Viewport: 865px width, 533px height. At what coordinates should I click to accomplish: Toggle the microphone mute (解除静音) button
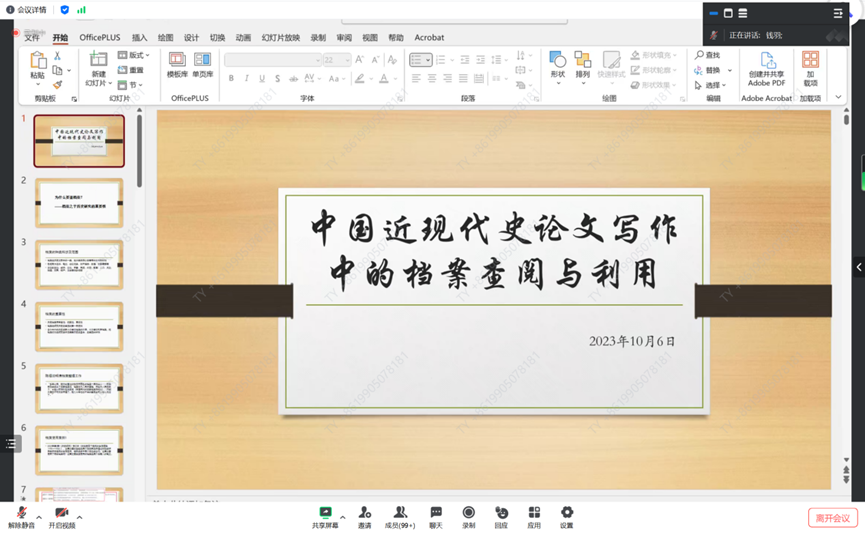pyautogui.click(x=21, y=514)
